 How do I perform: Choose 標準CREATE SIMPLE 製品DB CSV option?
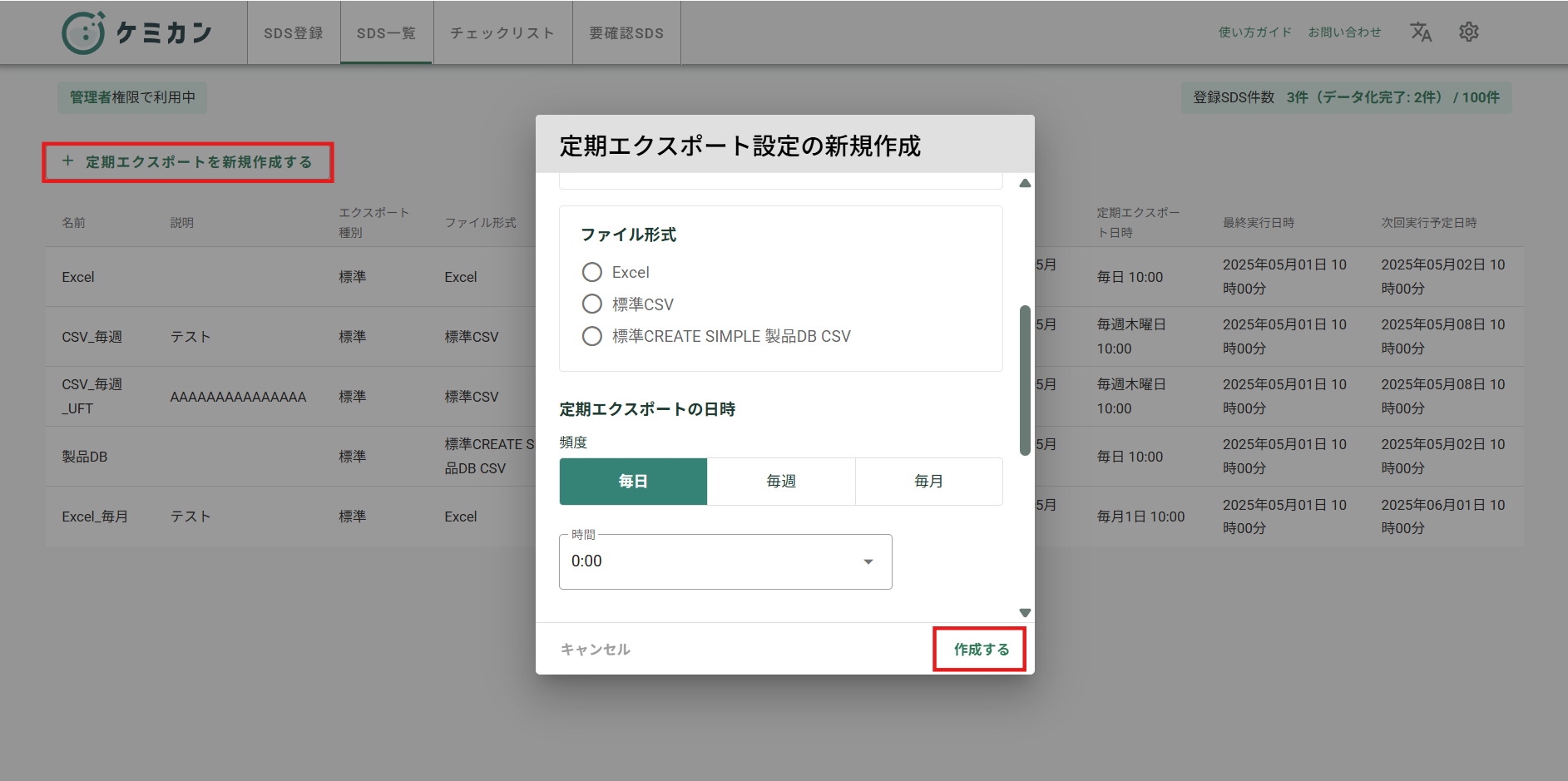[592, 336]
